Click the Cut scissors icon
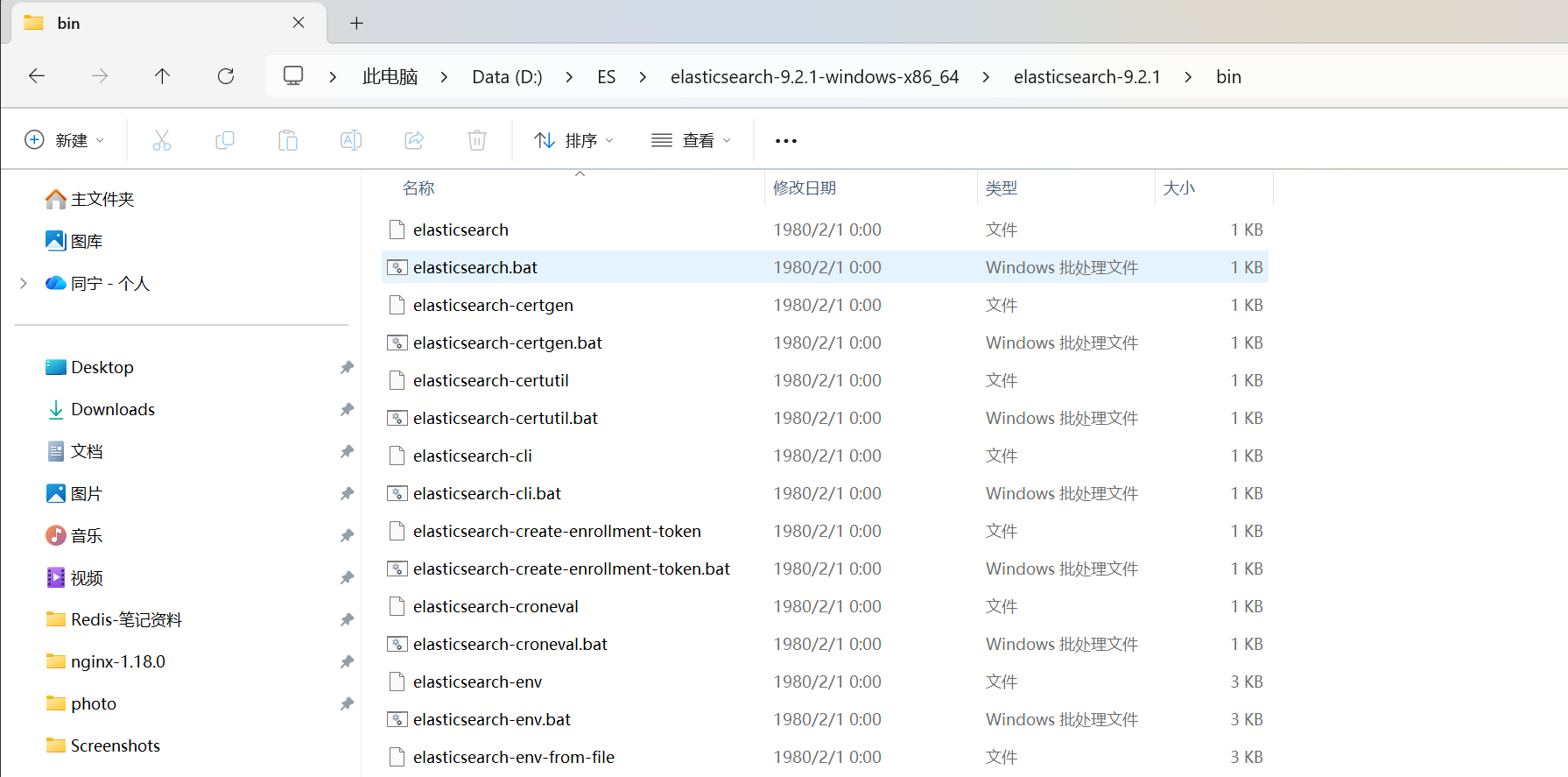Image resolution: width=1568 pixels, height=777 pixels. pos(162,140)
